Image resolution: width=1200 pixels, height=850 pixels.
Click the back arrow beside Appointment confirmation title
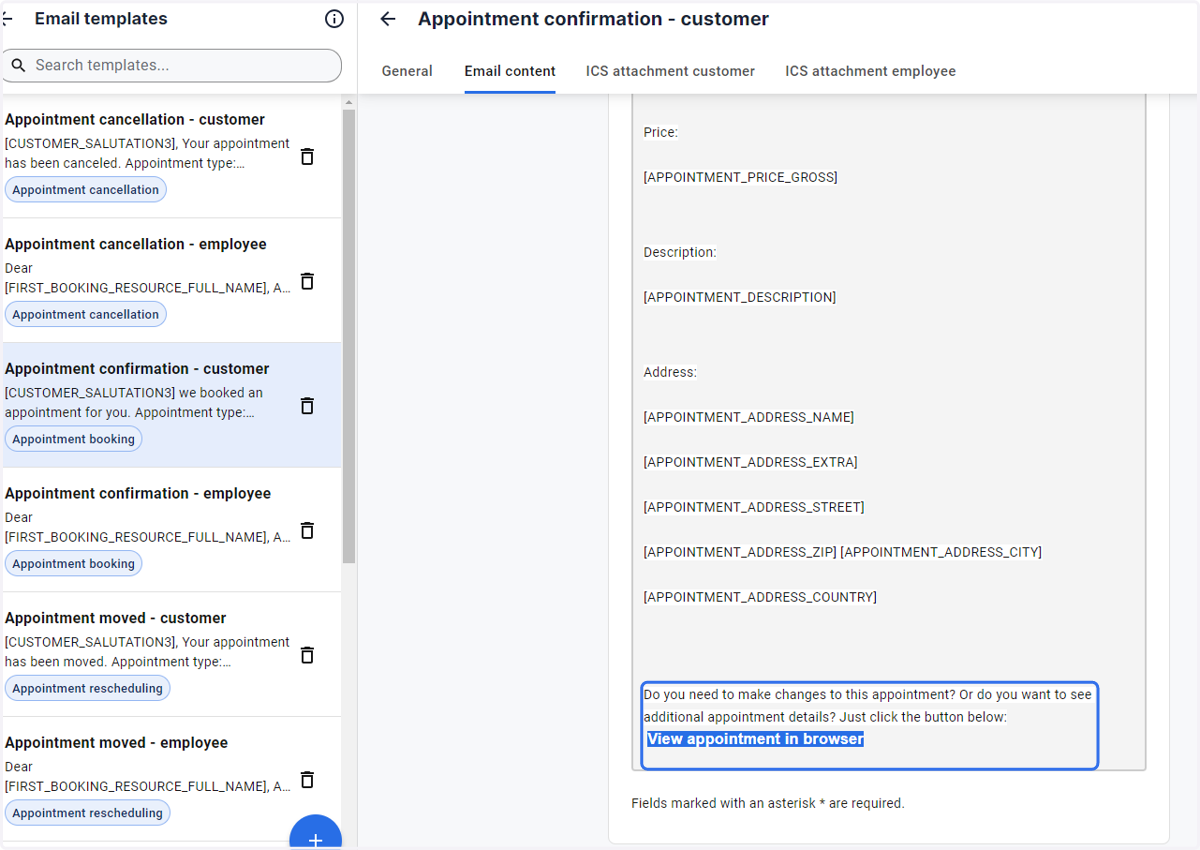tap(388, 19)
